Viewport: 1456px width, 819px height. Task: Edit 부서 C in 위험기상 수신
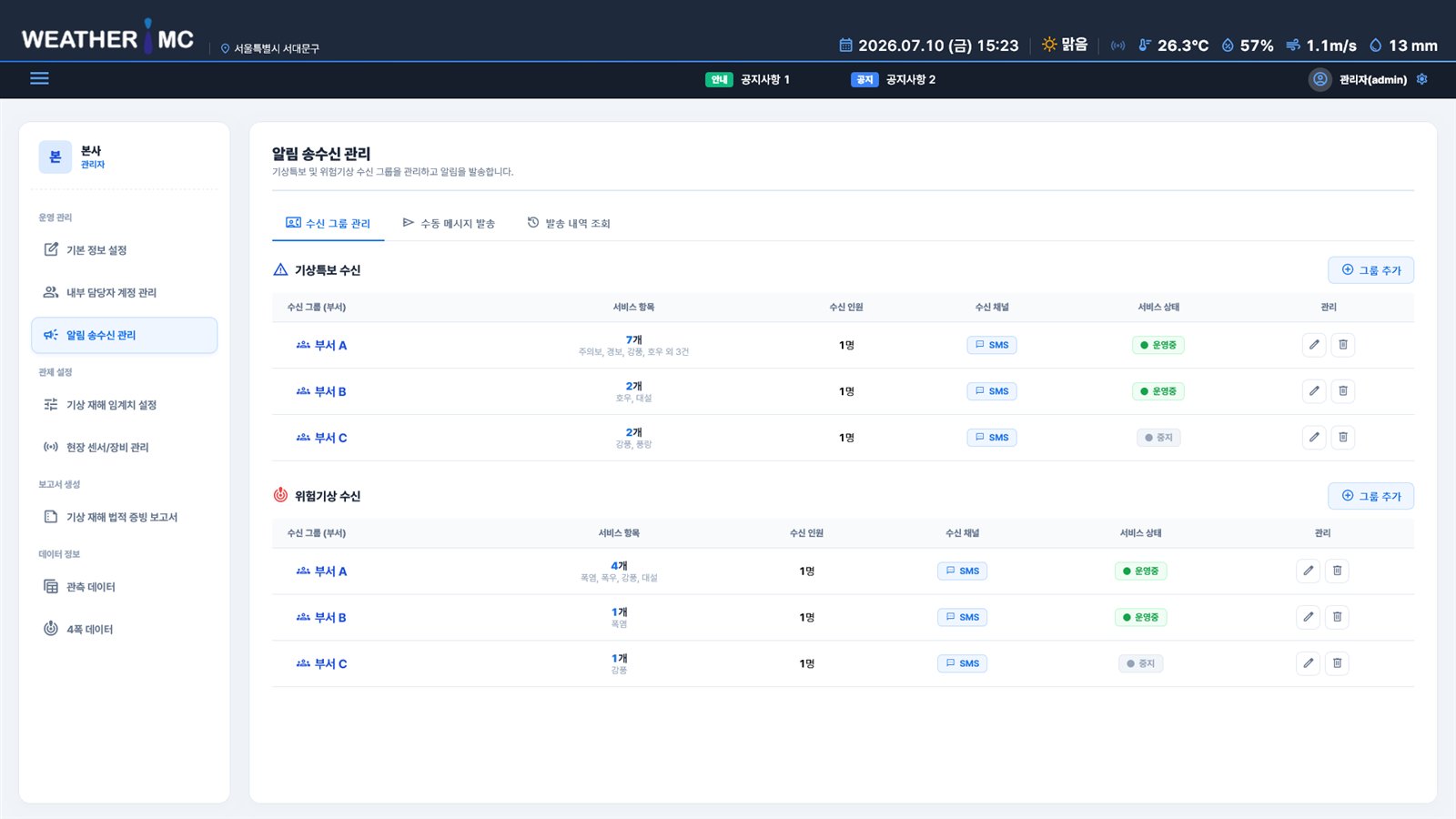point(1308,663)
